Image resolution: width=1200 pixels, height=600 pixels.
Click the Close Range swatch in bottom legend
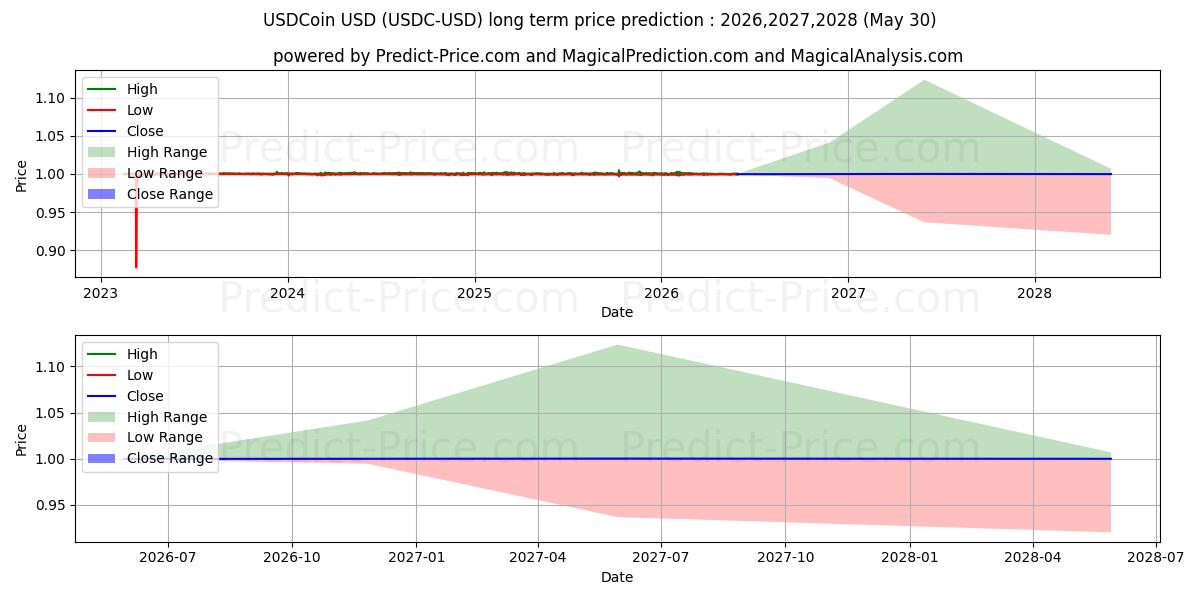(101, 459)
